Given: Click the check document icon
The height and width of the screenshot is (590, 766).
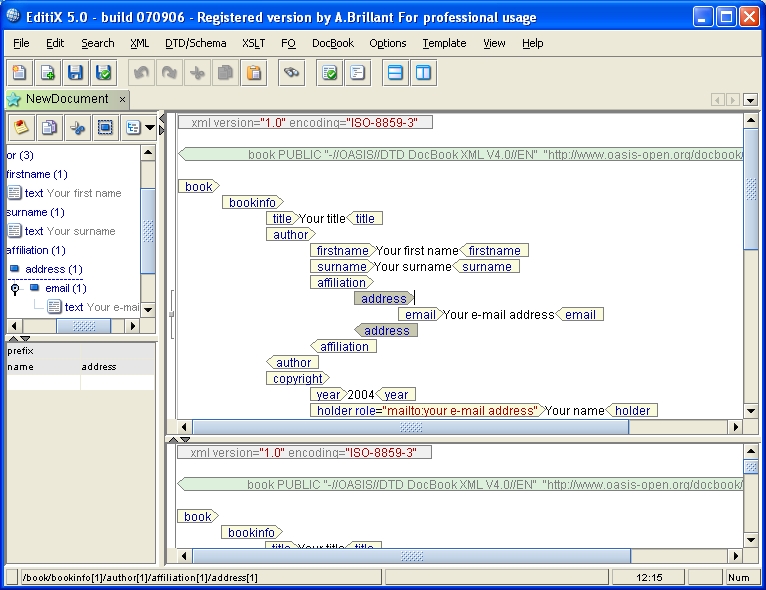Looking at the screenshot, I should click(330, 73).
